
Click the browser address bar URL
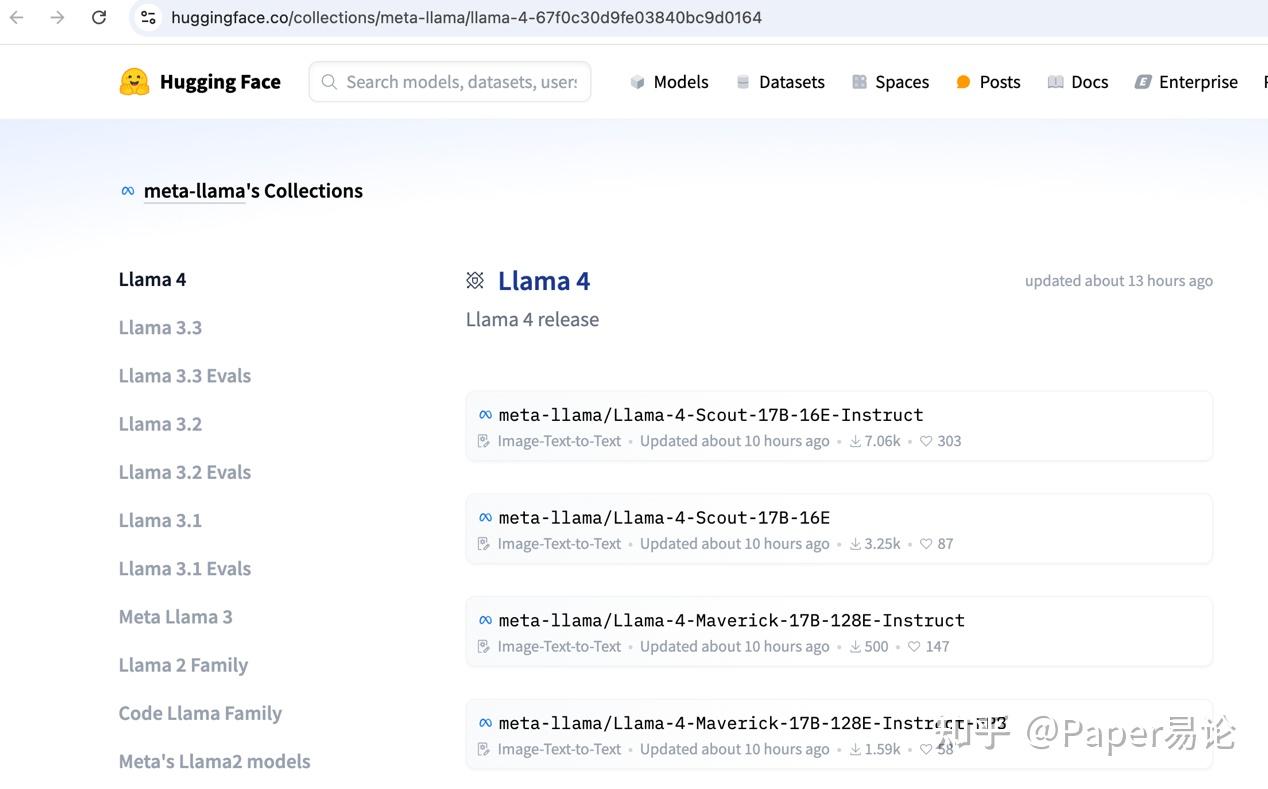[466, 17]
